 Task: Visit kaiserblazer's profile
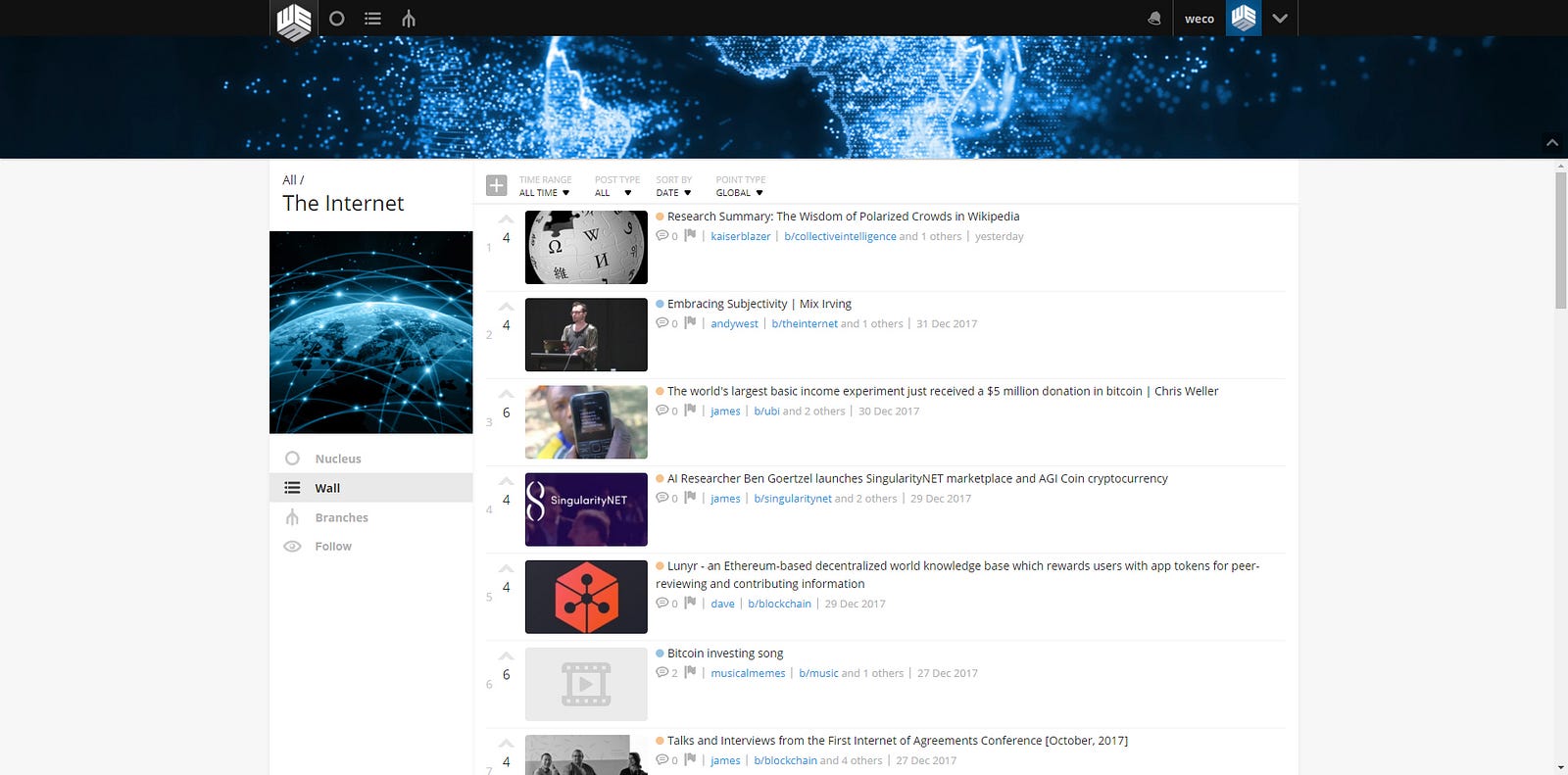(741, 236)
